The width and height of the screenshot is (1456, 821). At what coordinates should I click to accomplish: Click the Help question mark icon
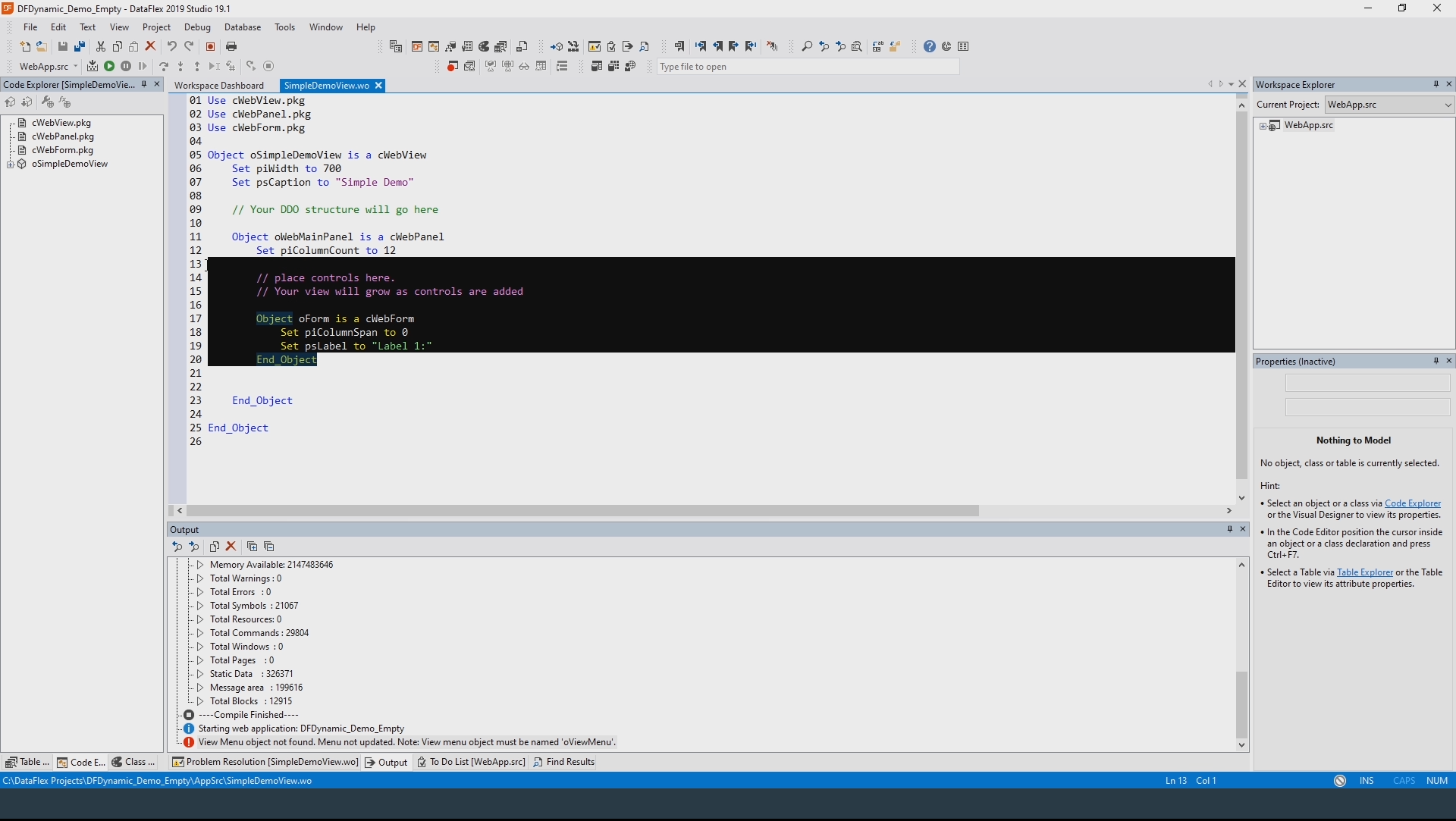930,47
